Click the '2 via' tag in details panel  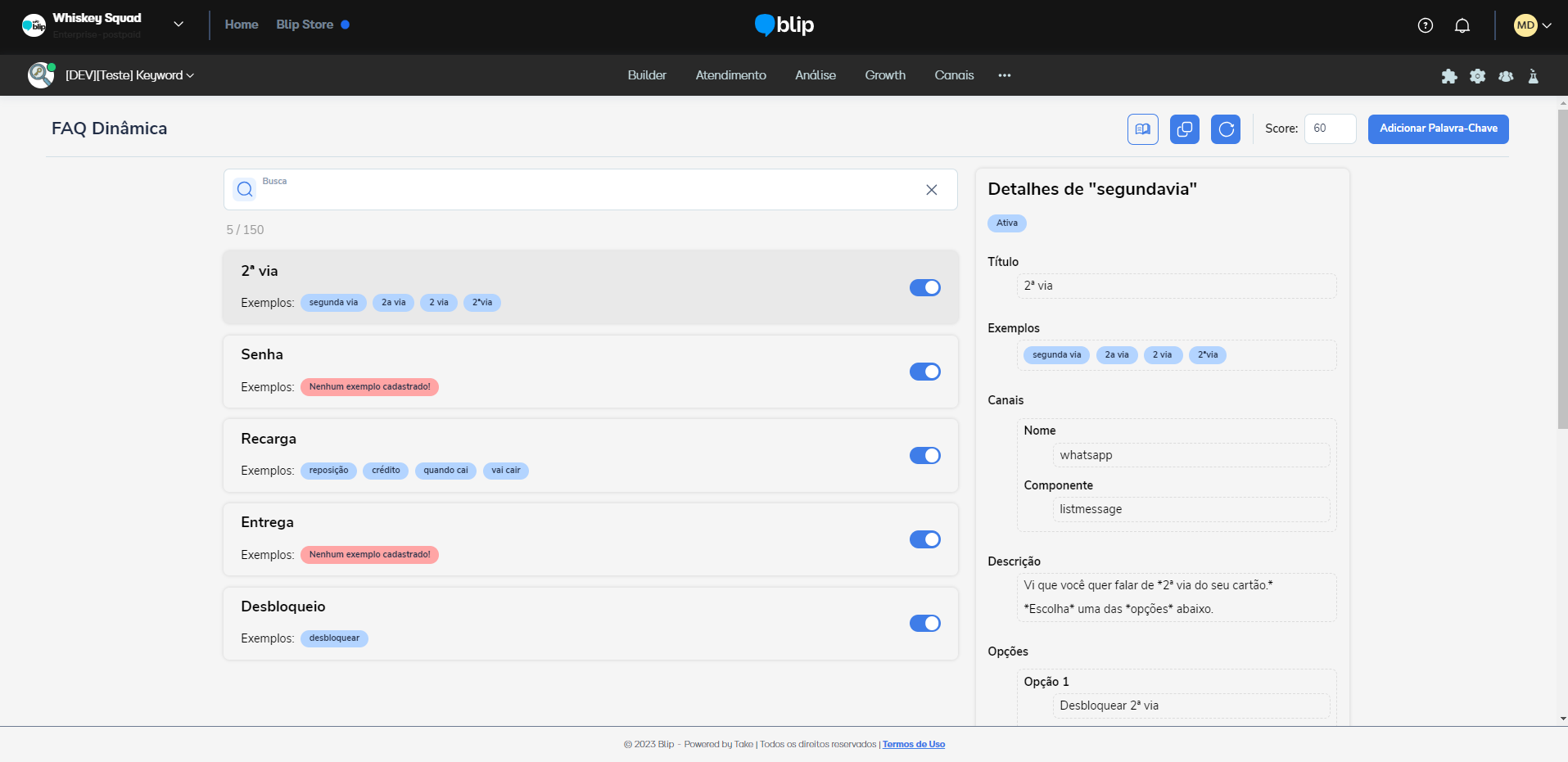1163,355
